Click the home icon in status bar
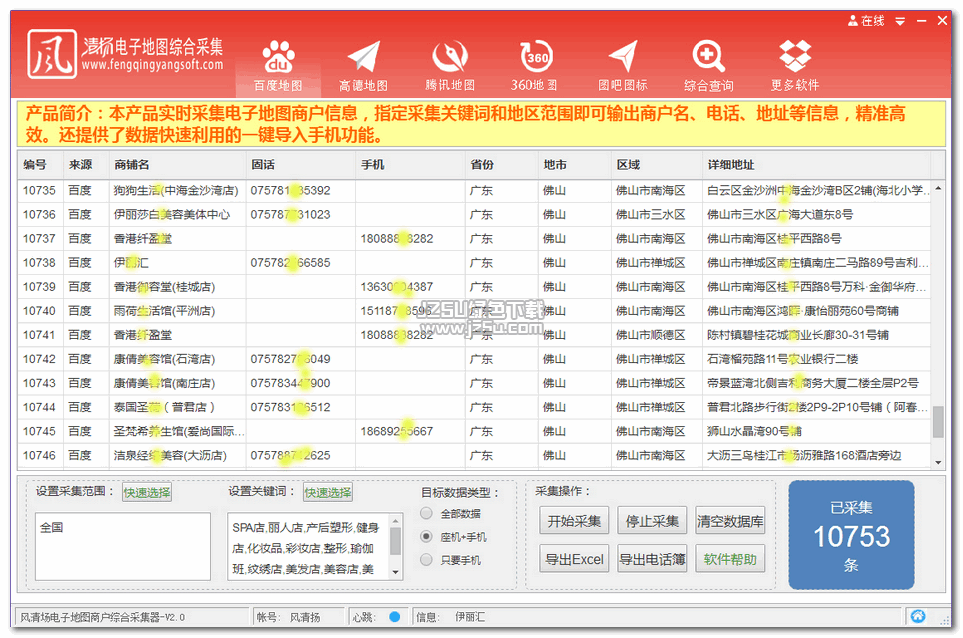This screenshot has width=963, height=638. (918, 616)
